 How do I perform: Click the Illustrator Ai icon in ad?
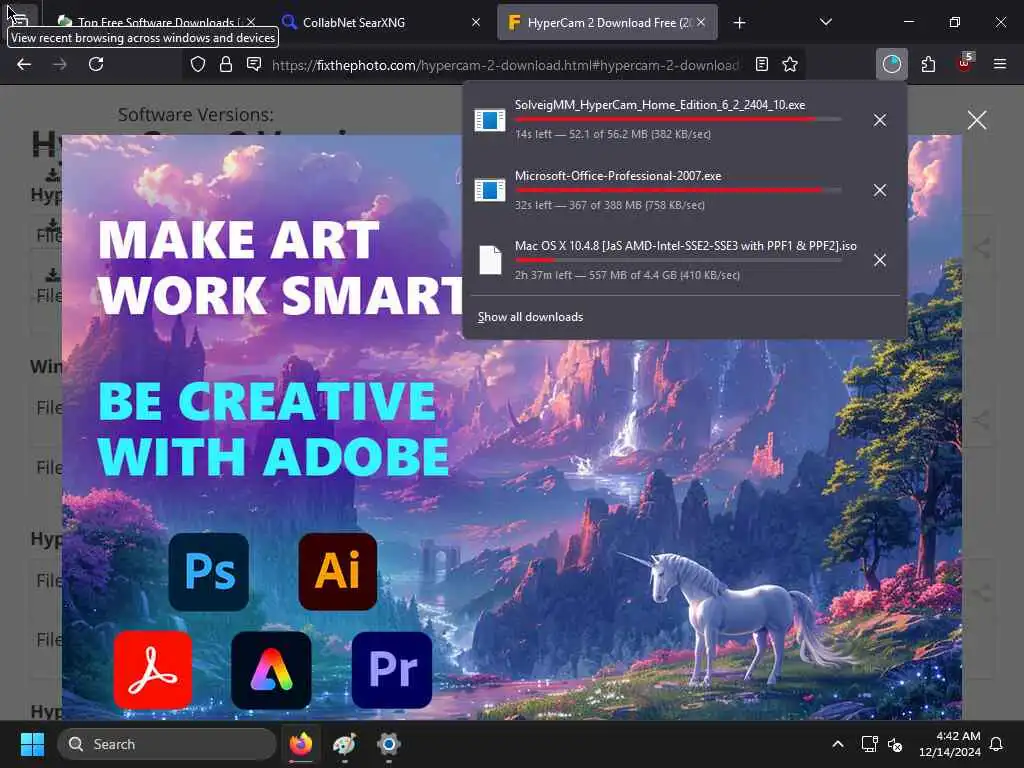[x=338, y=572]
